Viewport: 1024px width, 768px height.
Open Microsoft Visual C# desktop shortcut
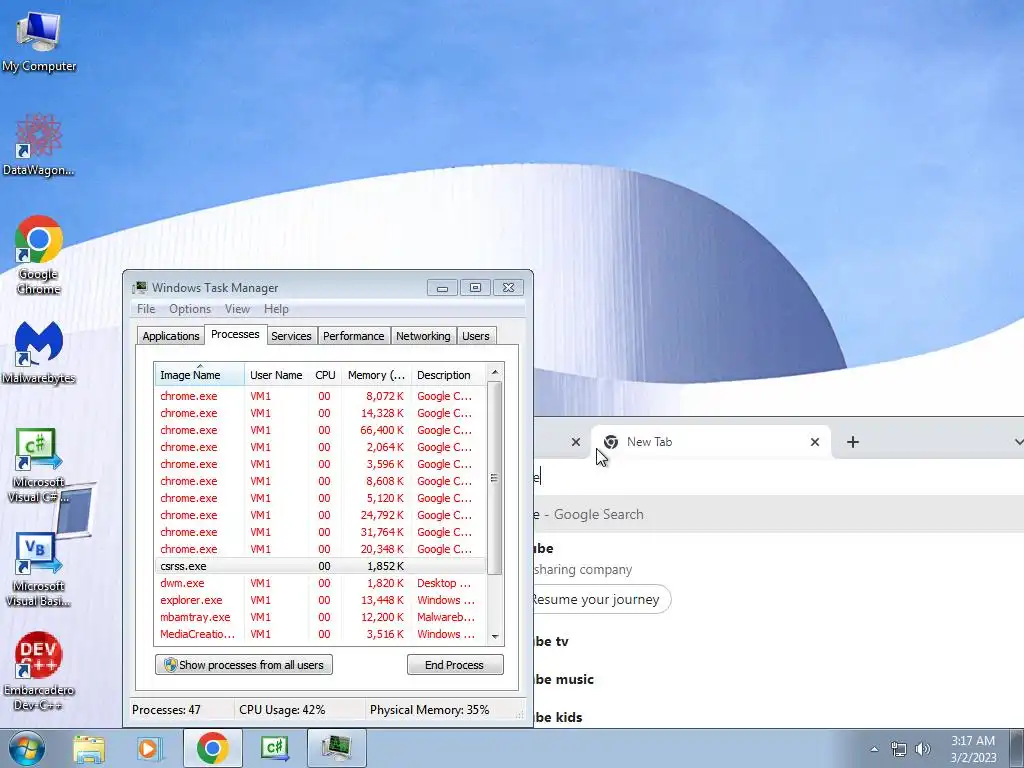39,465
